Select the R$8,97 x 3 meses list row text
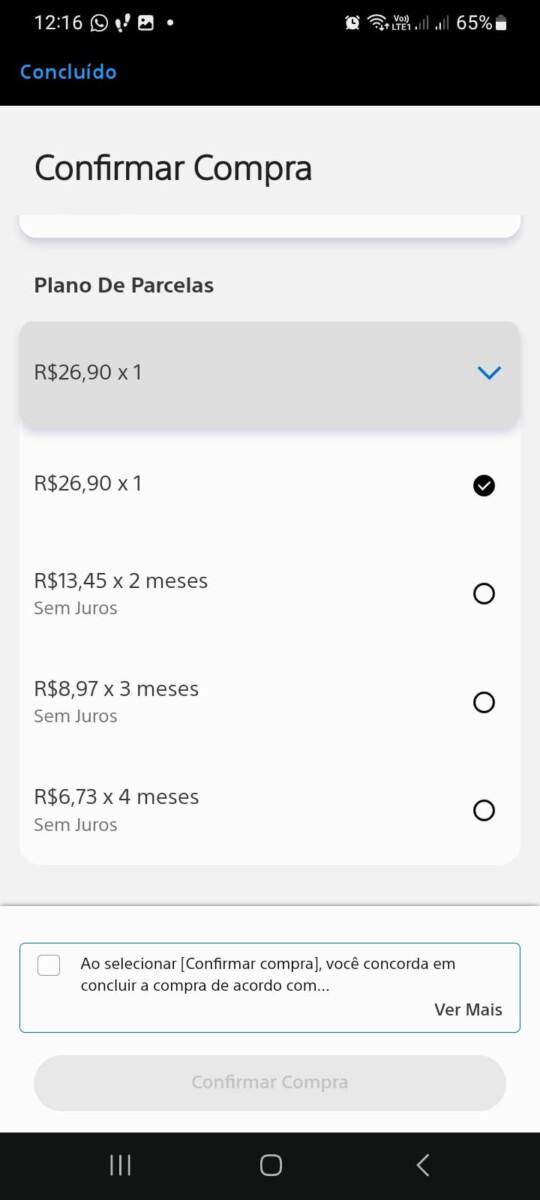The image size is (540, 1200). tap(116, 689)
